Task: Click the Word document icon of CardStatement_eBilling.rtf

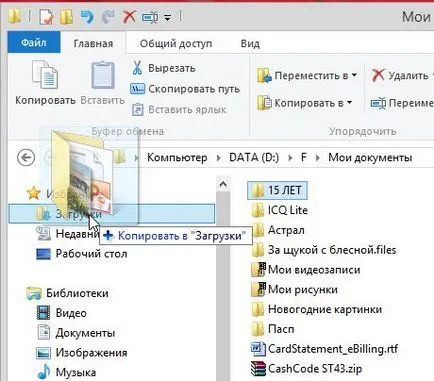Action: pos(258,349)
